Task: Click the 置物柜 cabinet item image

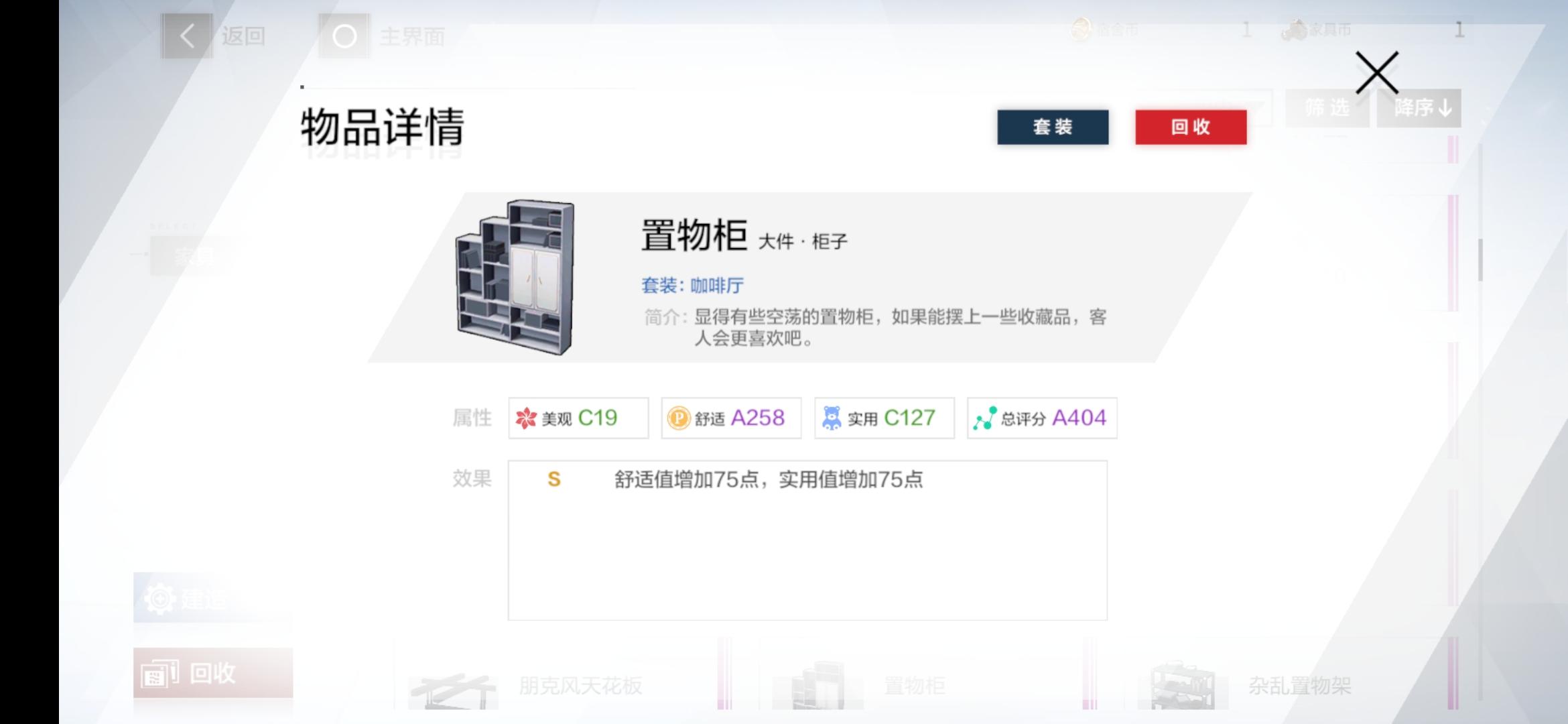Action: (x=515, y=277)
